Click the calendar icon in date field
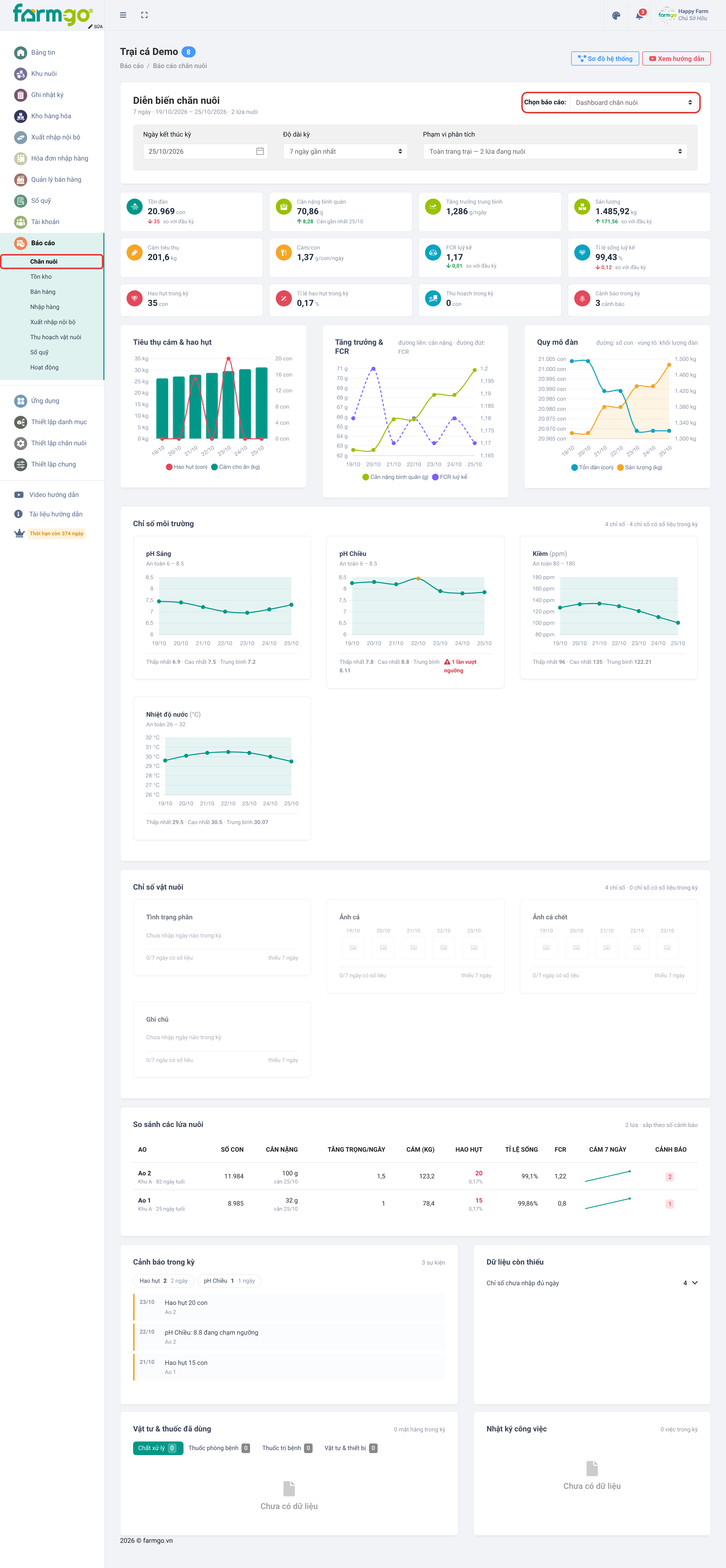The width and height of the screenshot is (726, 1568). click(x=260, y=151)
